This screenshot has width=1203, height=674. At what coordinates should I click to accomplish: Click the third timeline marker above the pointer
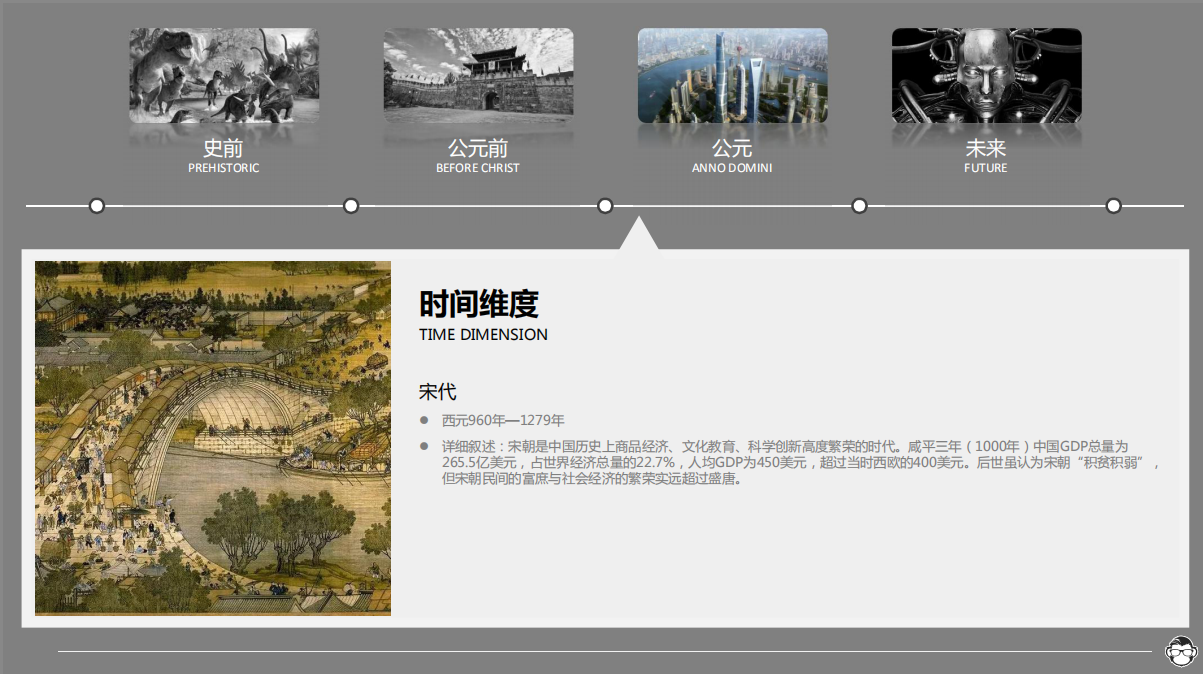(605, 206)
